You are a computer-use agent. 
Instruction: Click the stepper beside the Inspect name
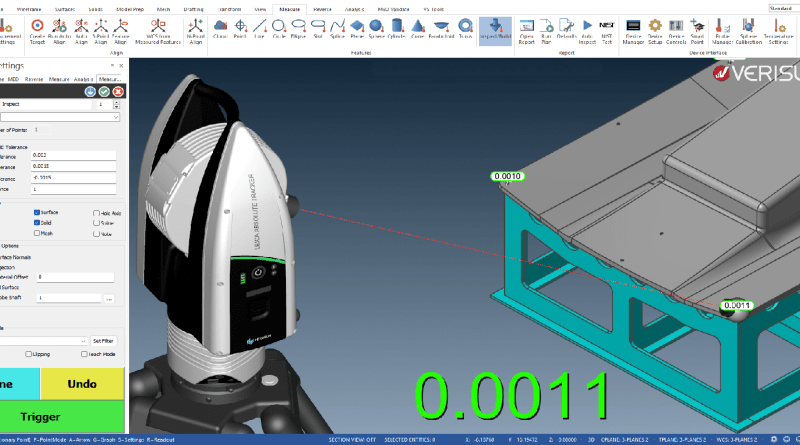pyautogui.click(x=116, y=104)
